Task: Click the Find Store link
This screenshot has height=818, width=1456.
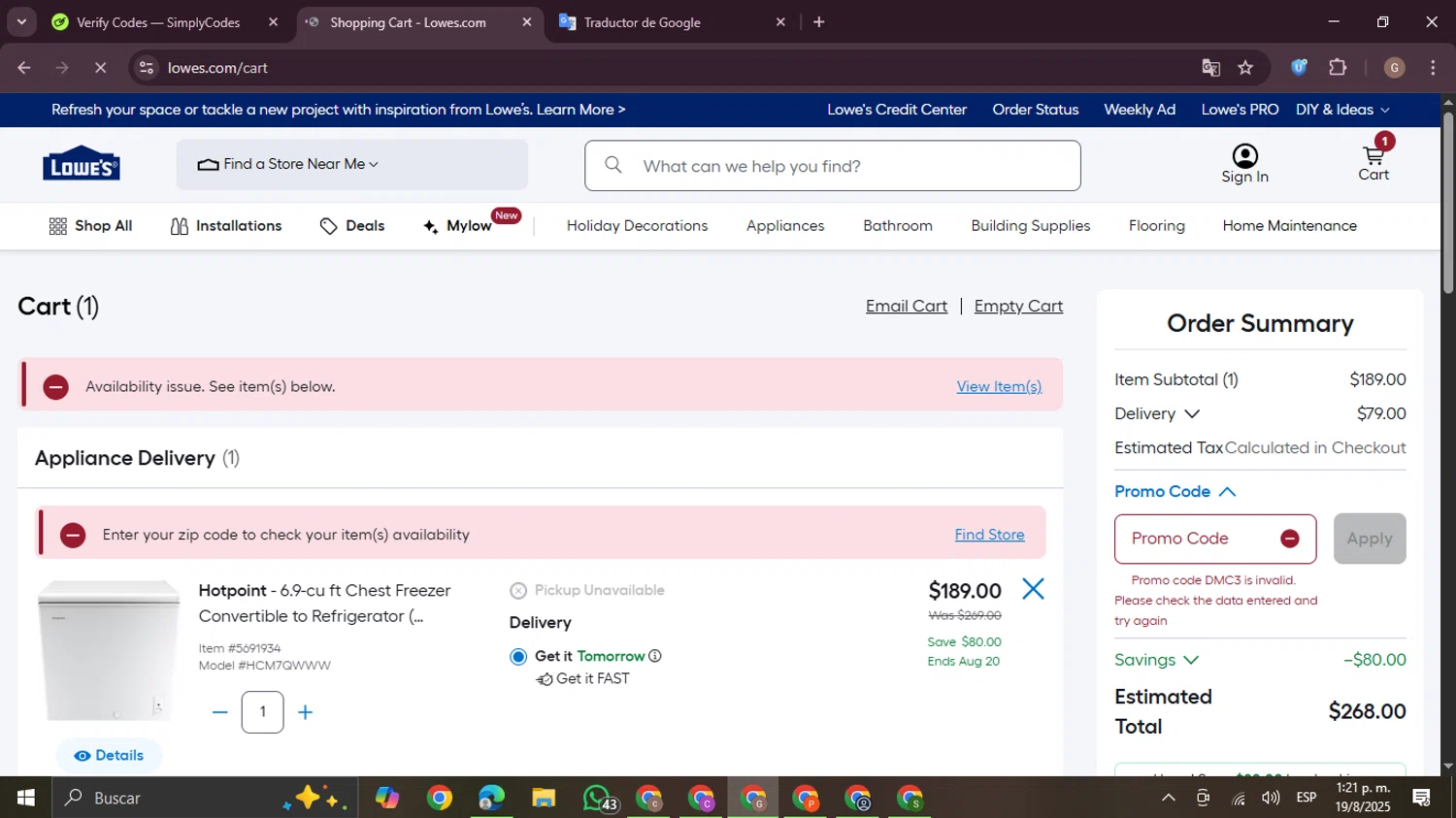Action: click(x=989, y=535)
